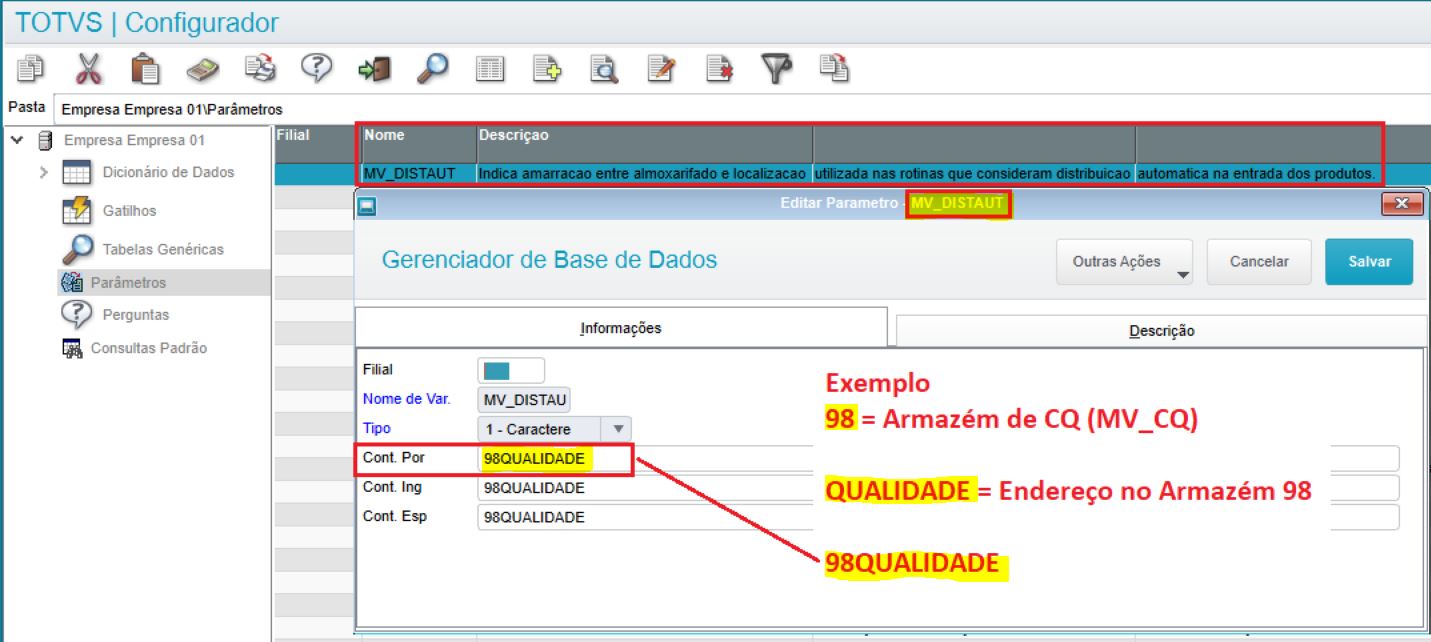Open the Help question mark icon
Screen dimensions: 1431x642
(x=317, y=68)
